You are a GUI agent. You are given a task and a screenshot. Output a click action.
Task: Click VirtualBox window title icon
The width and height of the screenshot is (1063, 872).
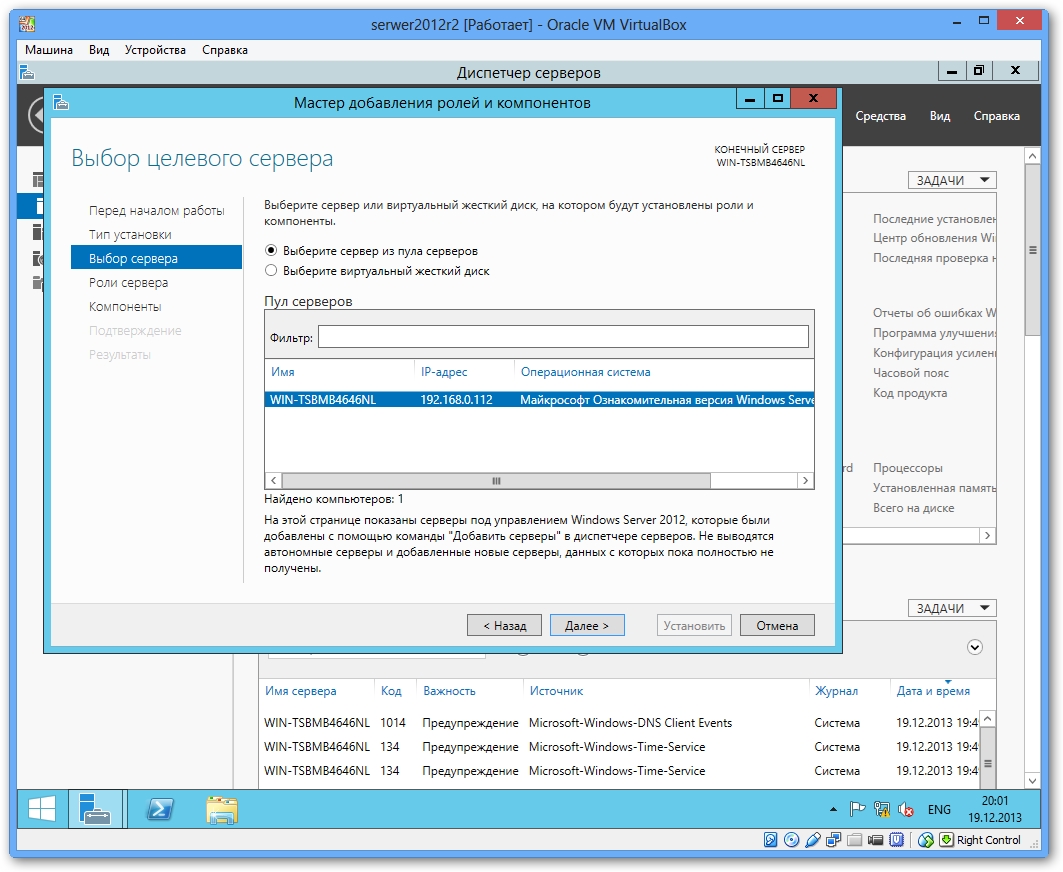(27, 25)
